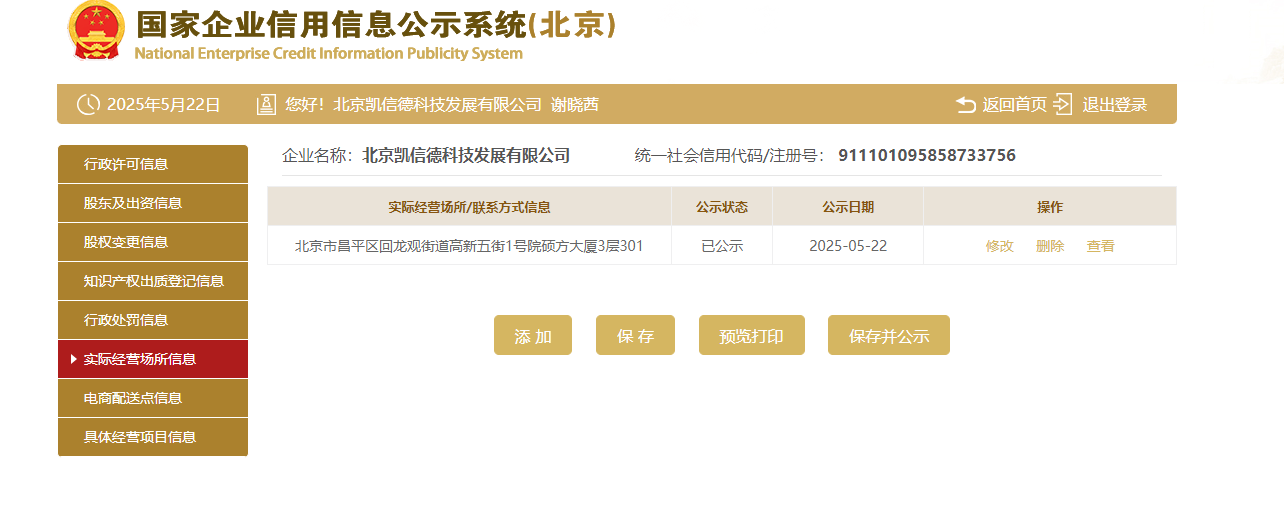
Task: Click the return arrow icon before 返回首页
Action: pyautogui.click(x=966, y=104)
